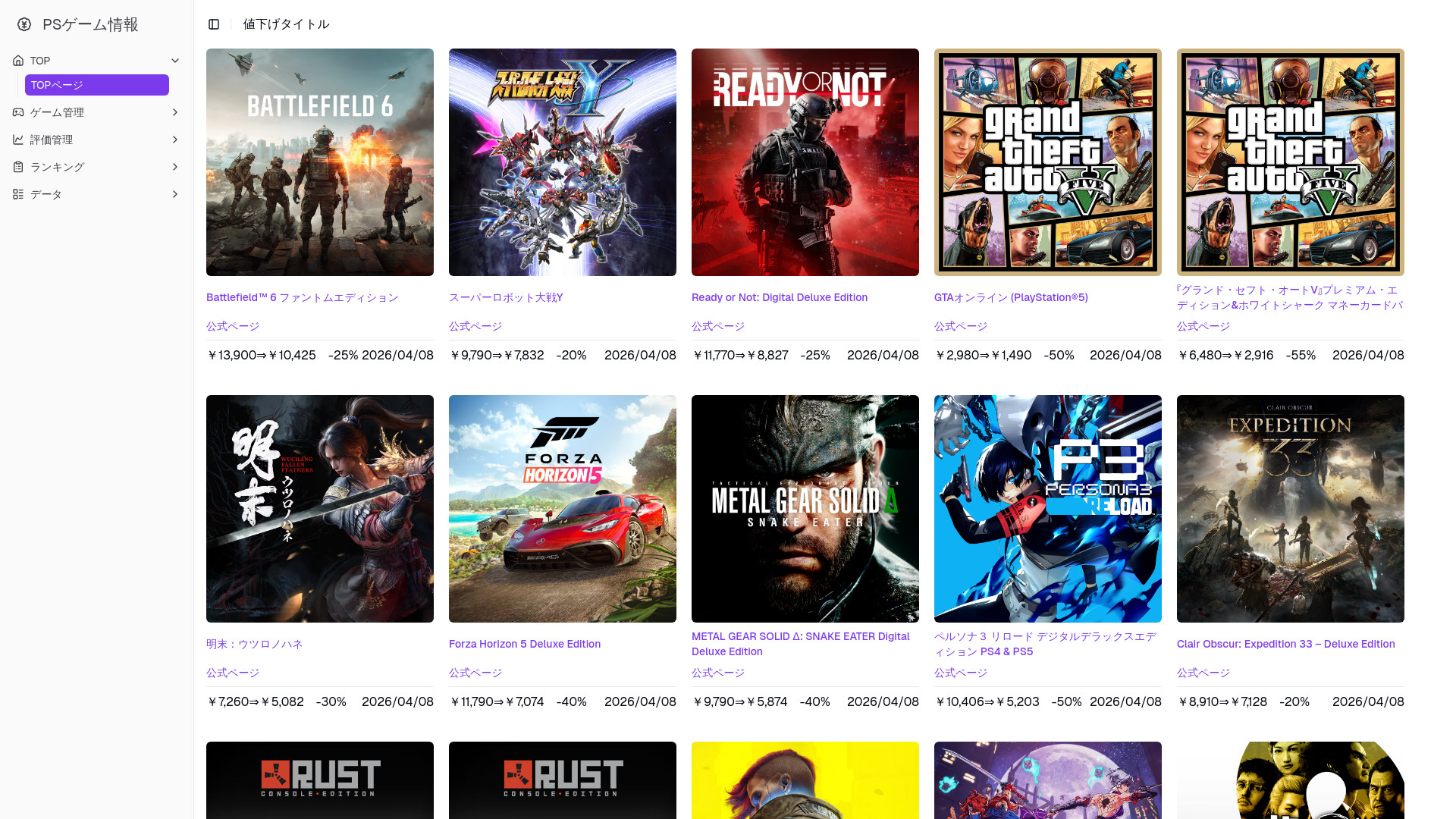Expand the 評価管理 chevron

pyautogui.click(x=175, y=140)
